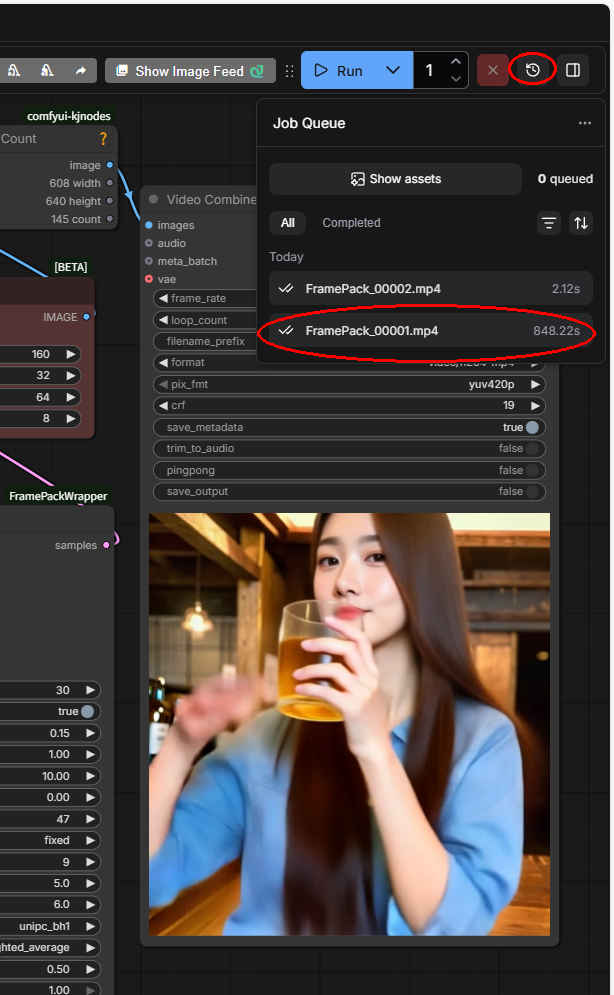
Task: Click the Show Image Feed button
Action: click(x=190, y=71)
